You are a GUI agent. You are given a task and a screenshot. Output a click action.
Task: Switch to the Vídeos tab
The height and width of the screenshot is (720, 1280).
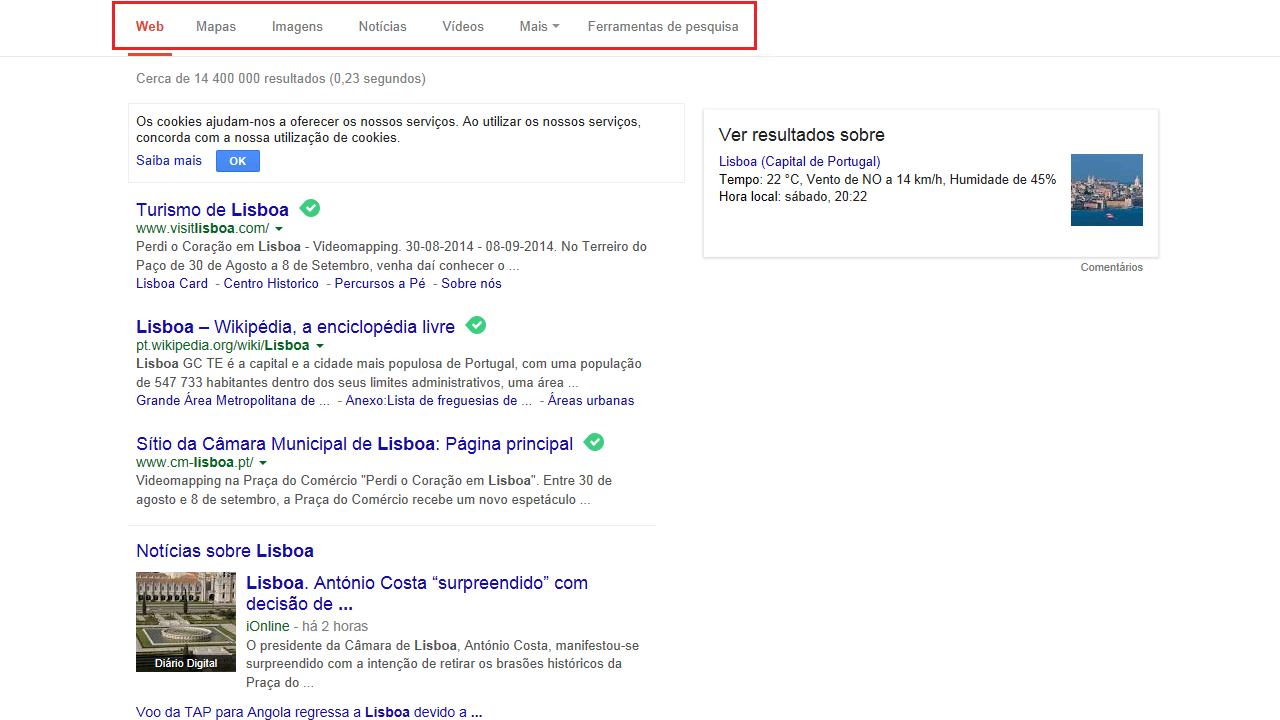click(x=463, y=27)
